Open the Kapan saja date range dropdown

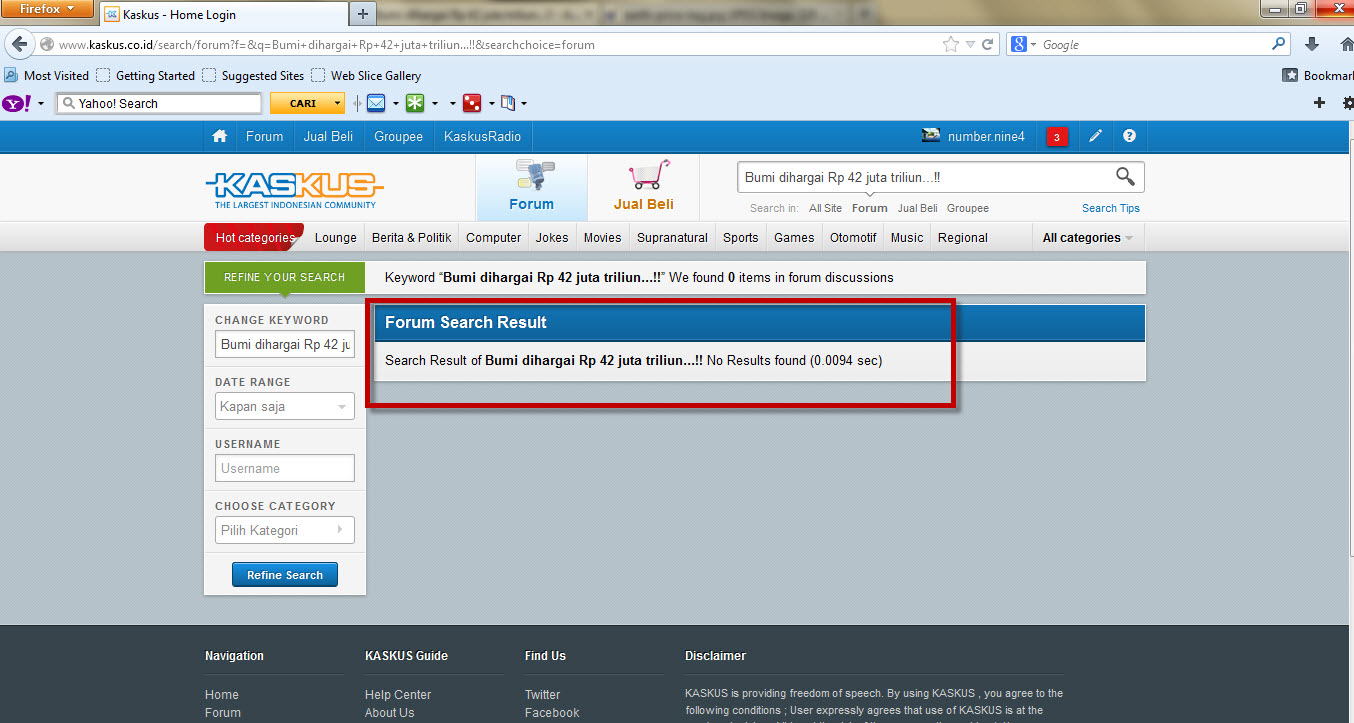click(285, 407)
